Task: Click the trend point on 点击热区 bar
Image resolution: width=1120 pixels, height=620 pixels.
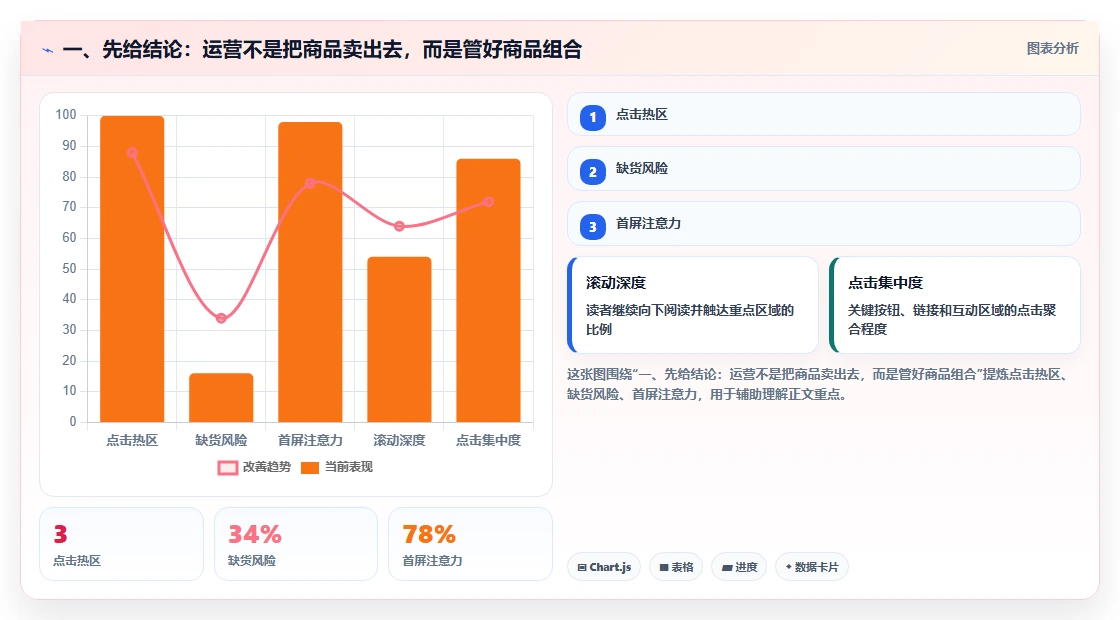Action: (x=132, y=152)
